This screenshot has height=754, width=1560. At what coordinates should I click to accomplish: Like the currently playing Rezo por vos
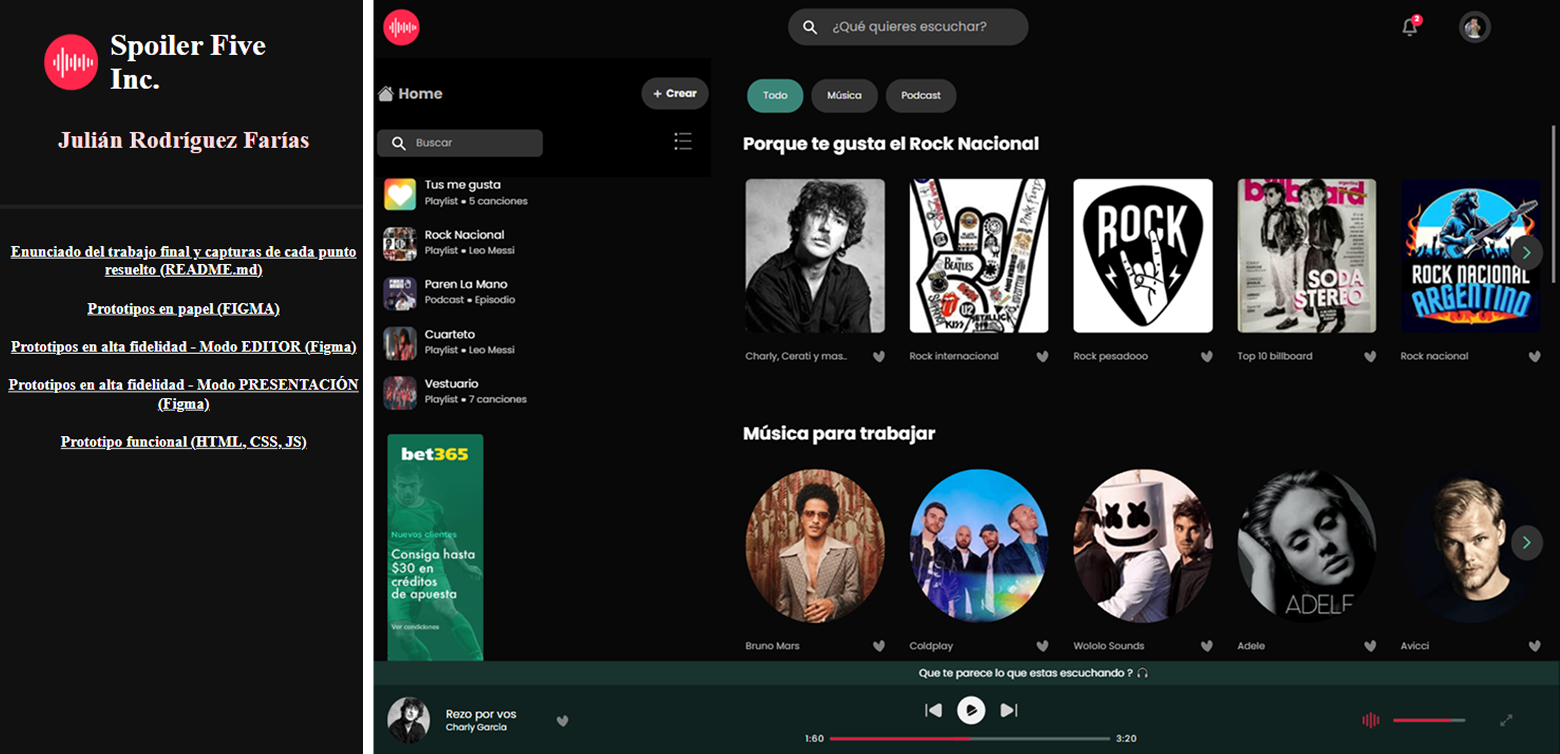coord(562,720)
